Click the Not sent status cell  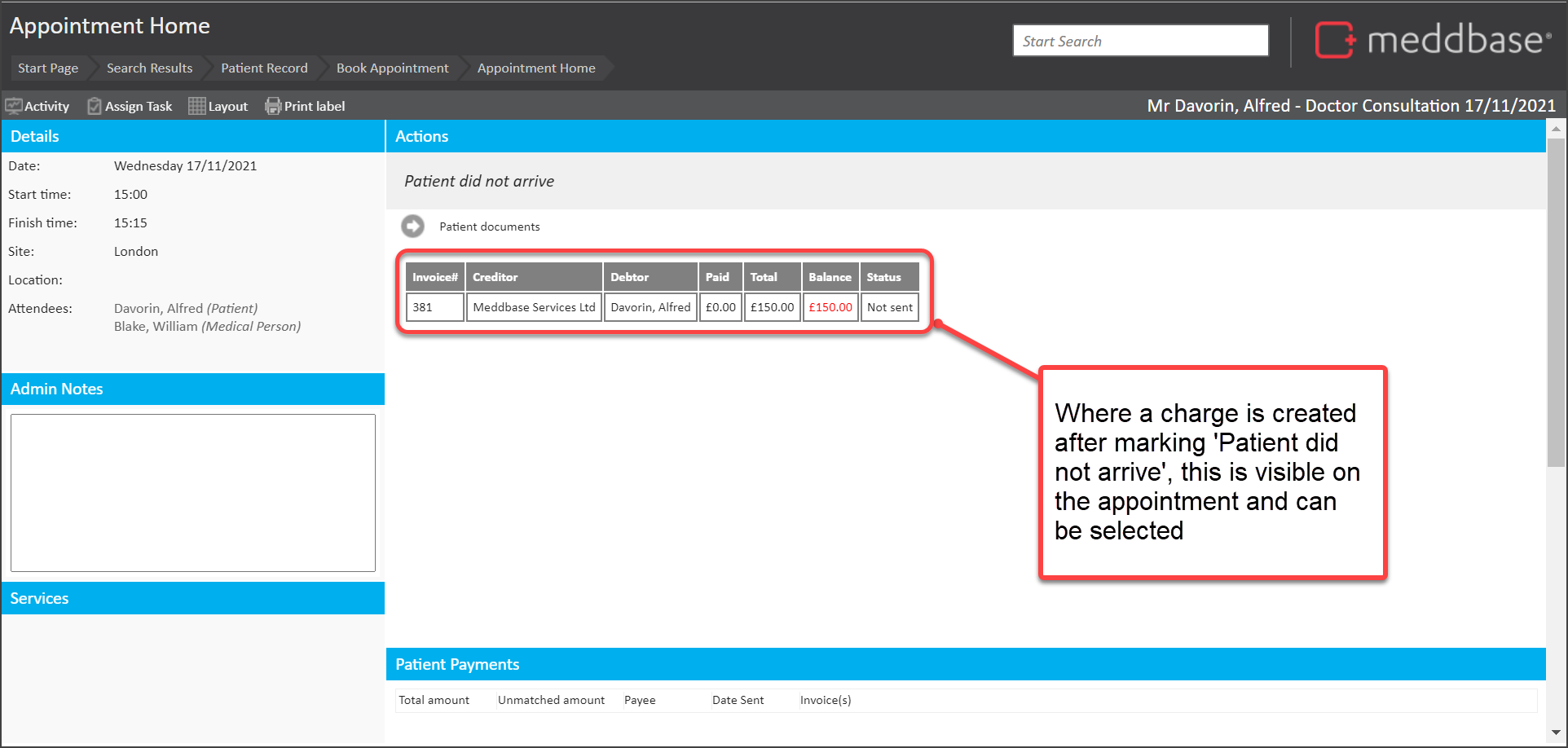click(889, 307)
